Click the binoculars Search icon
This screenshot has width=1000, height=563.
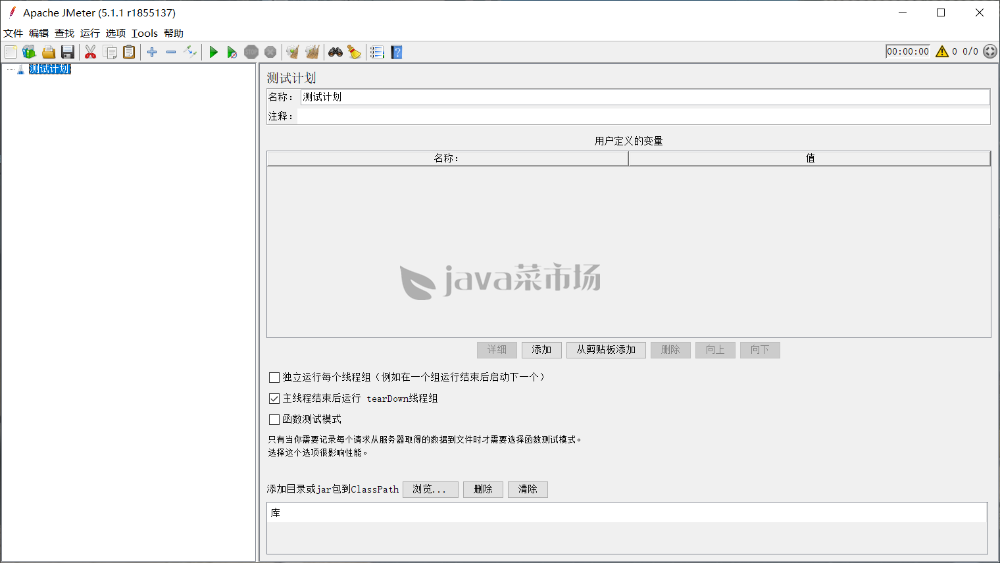pos(335,52)
